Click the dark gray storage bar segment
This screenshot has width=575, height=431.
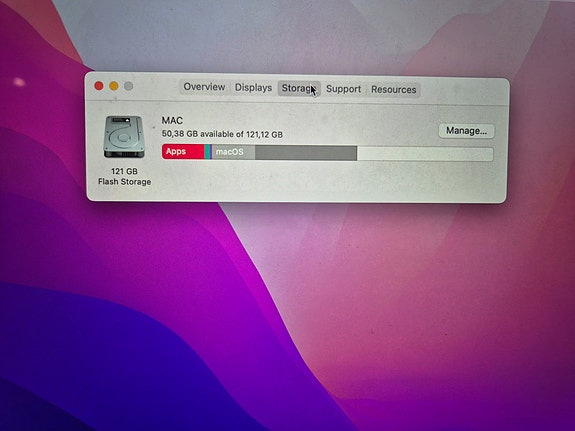306,153
